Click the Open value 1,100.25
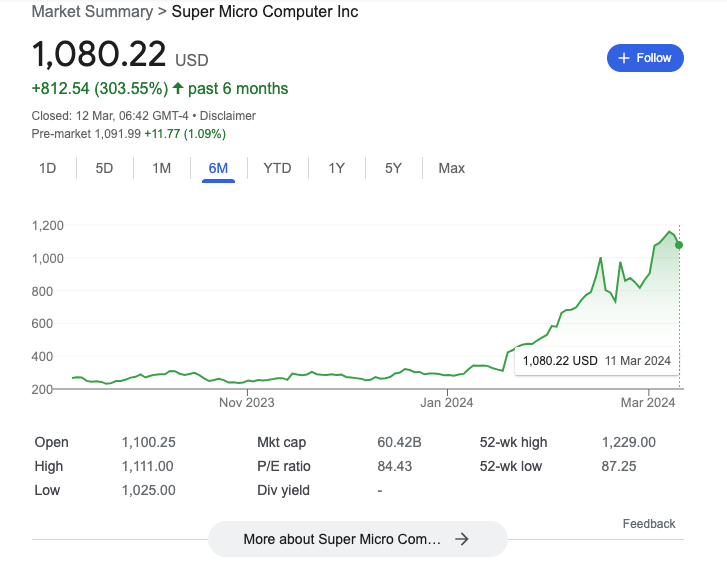 pos(148,442)
